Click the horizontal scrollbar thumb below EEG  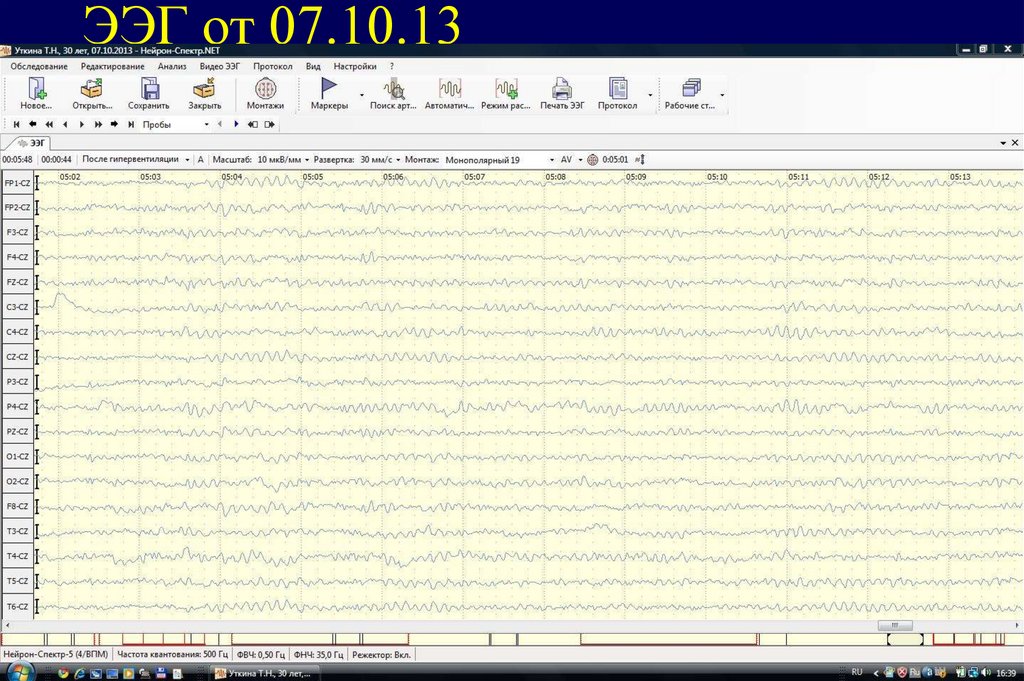(x=895, y=626)
